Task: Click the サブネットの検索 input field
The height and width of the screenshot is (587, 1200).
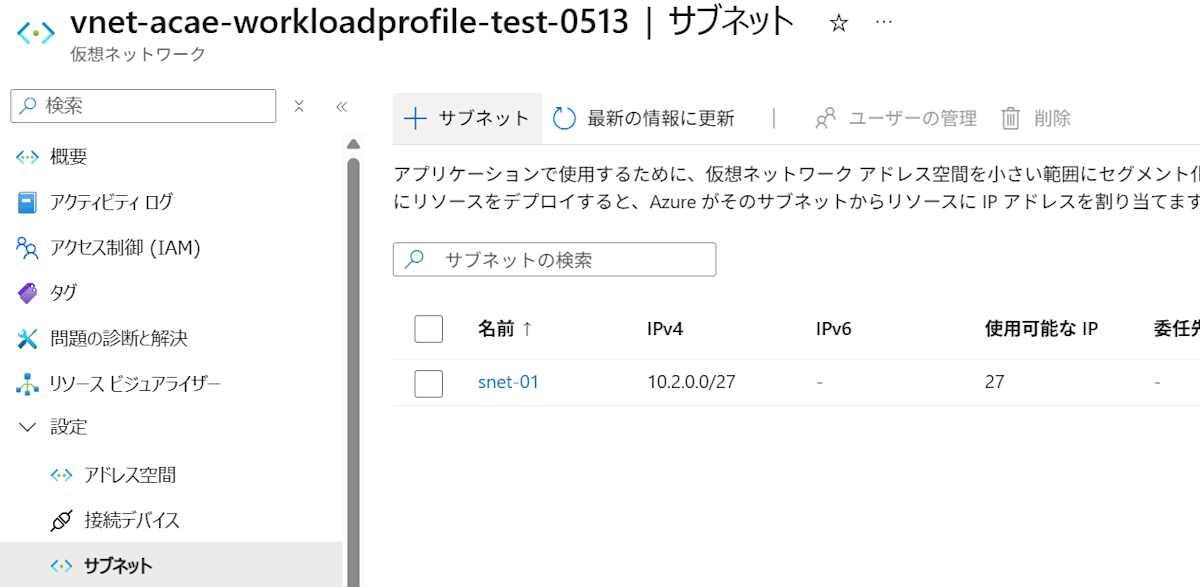Action: 555,260
